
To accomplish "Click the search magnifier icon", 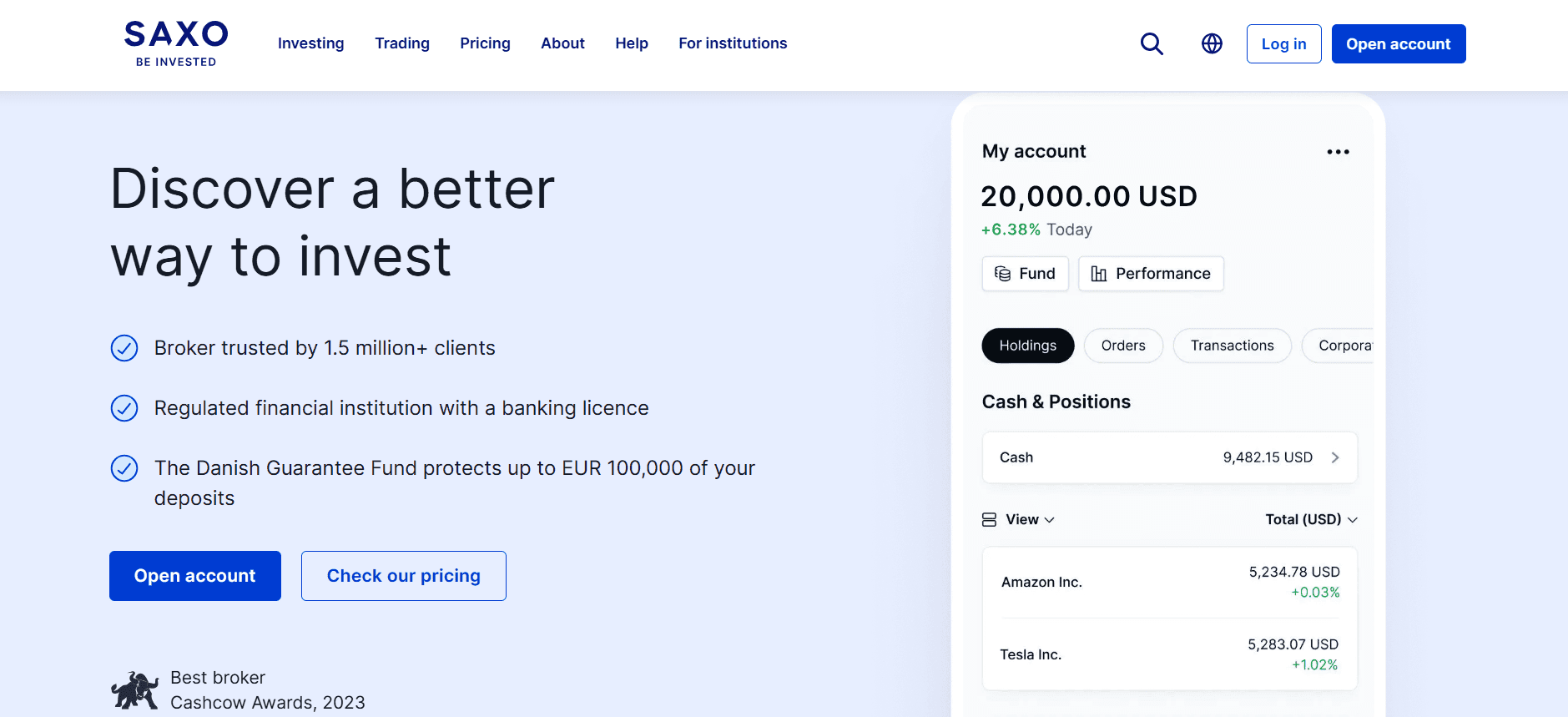I will pos(1152,43).
